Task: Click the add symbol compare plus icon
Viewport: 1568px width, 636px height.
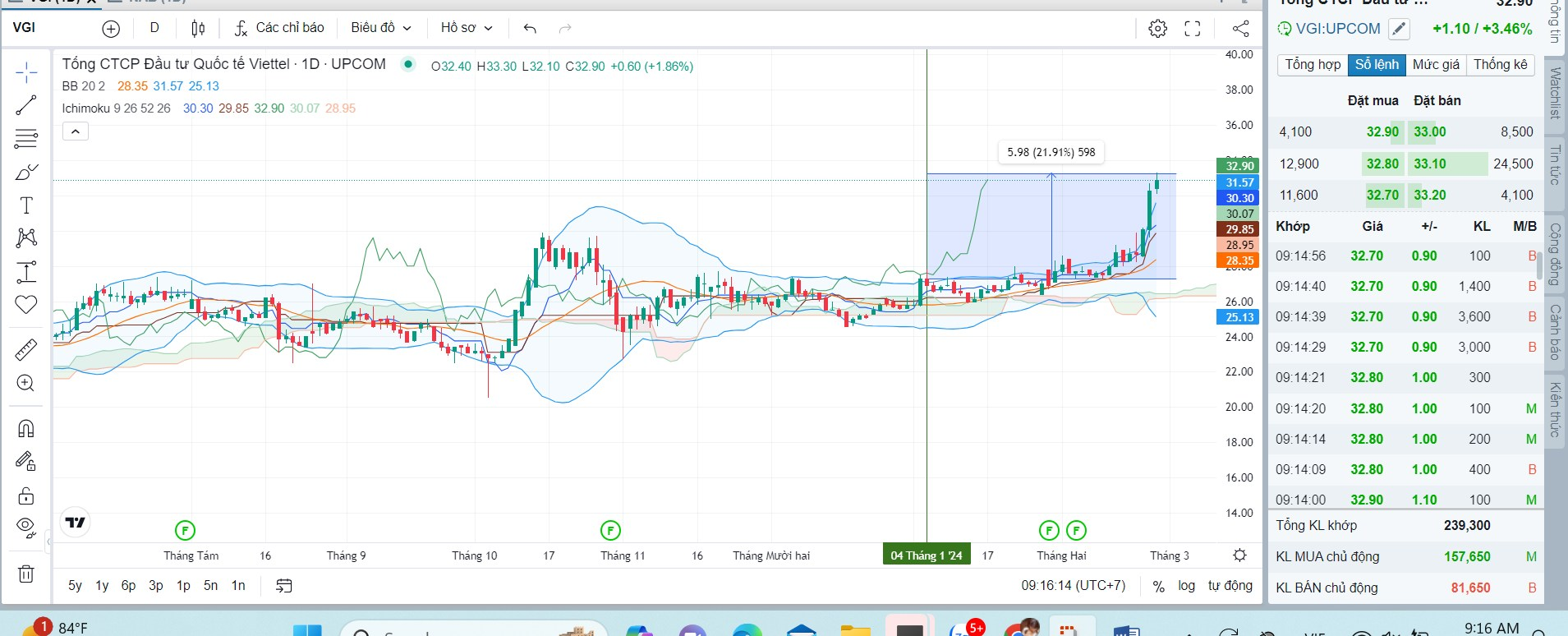Action: pos(111,29)
